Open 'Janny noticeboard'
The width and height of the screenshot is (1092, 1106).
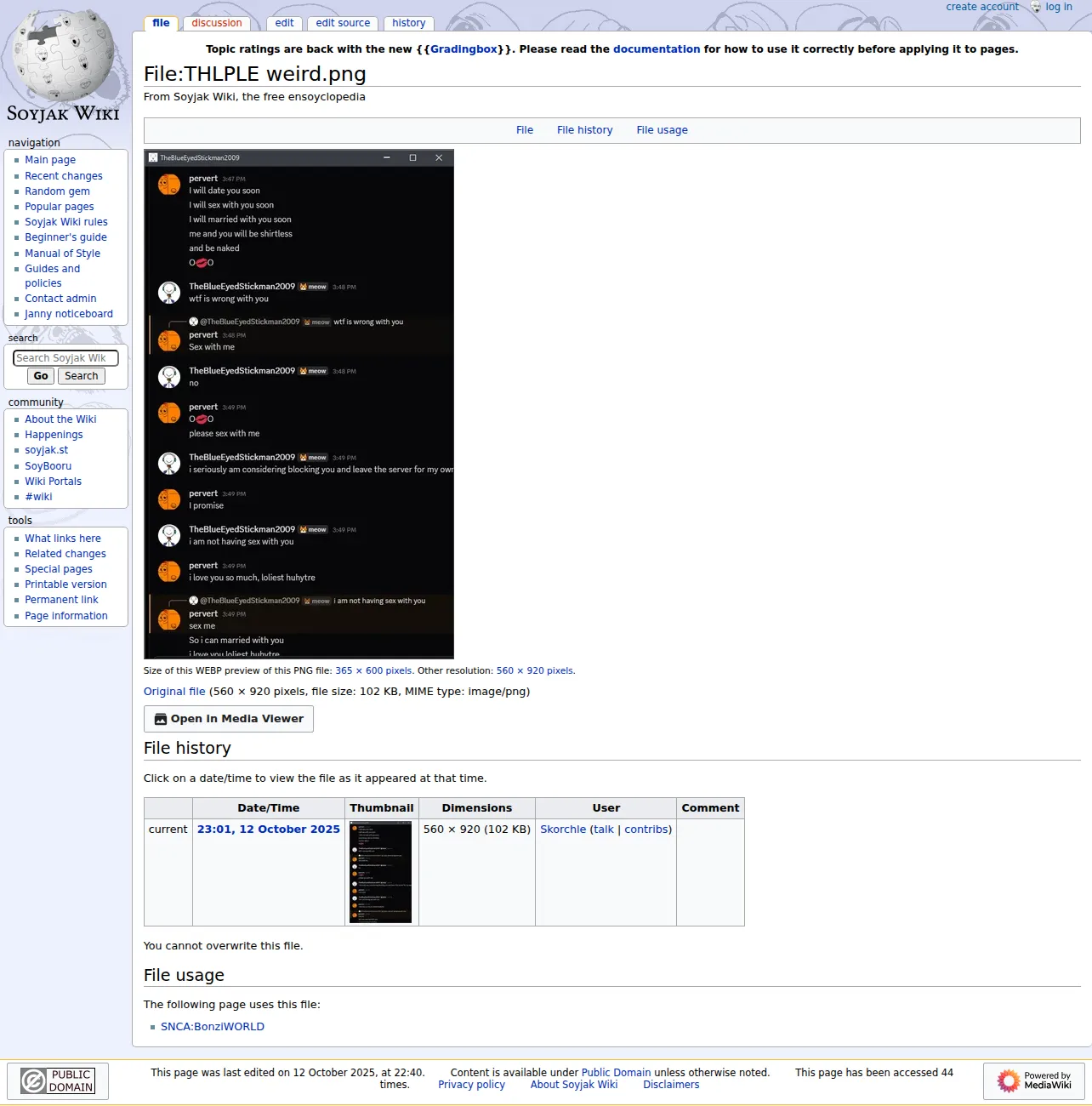pyautogui.click(x=69, y=314)
